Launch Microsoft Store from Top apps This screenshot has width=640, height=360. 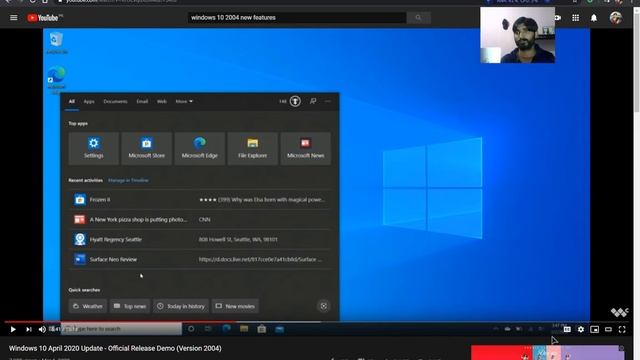(x=147, y=149)
